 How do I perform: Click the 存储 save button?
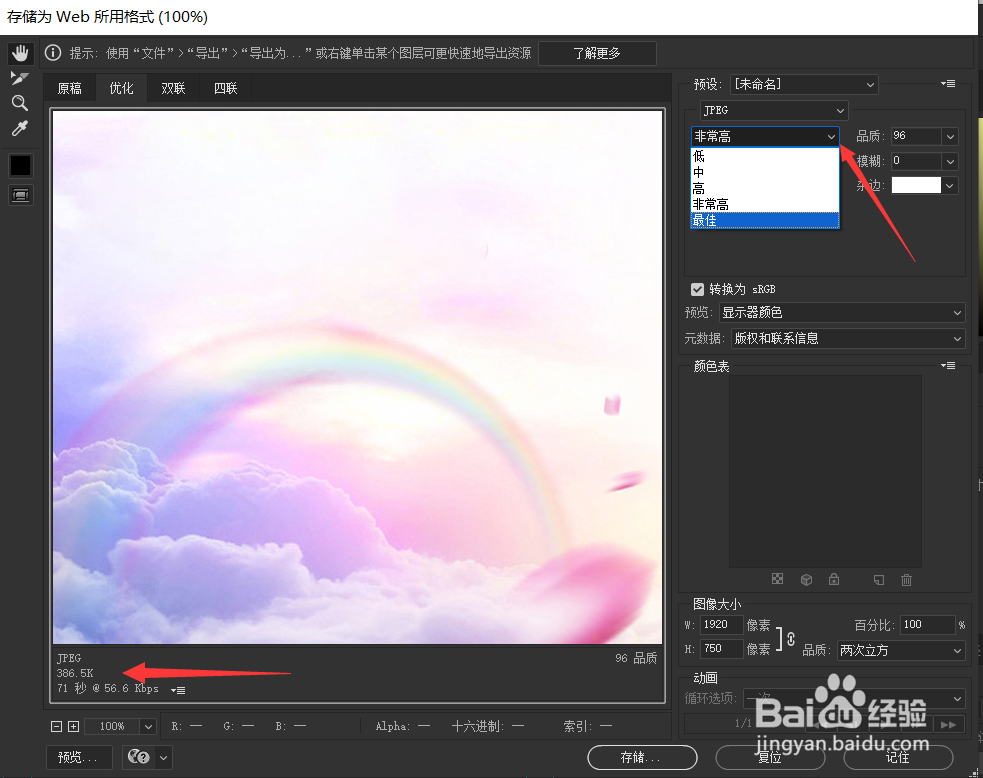click(641, 758)
